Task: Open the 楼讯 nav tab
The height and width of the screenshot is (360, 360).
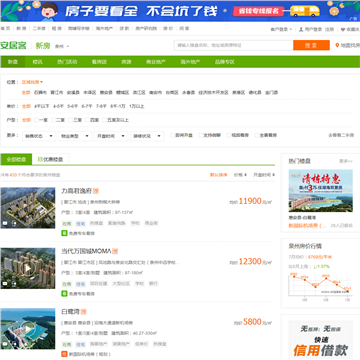Action: 37,62
